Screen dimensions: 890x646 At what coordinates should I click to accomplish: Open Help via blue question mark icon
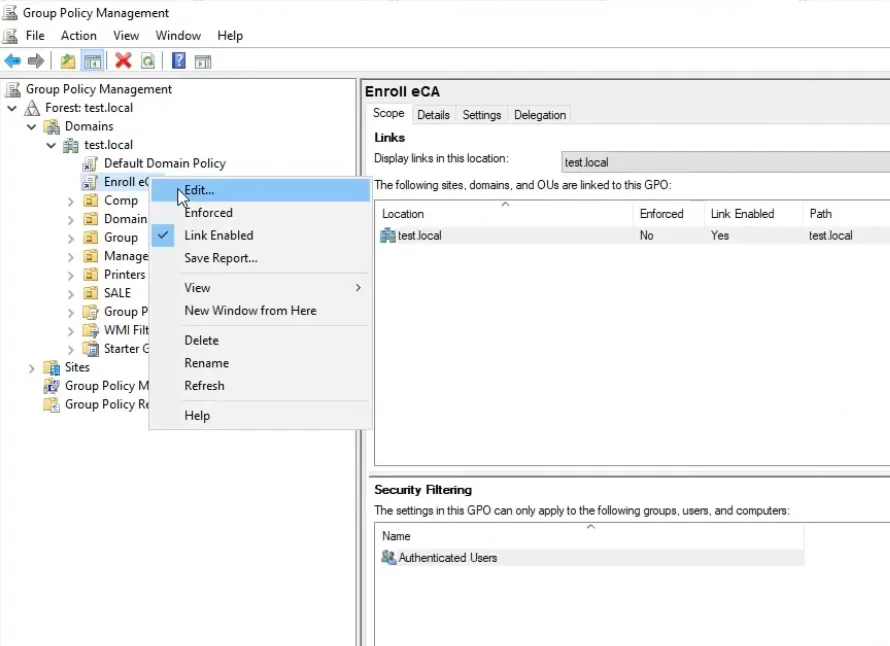178,61
